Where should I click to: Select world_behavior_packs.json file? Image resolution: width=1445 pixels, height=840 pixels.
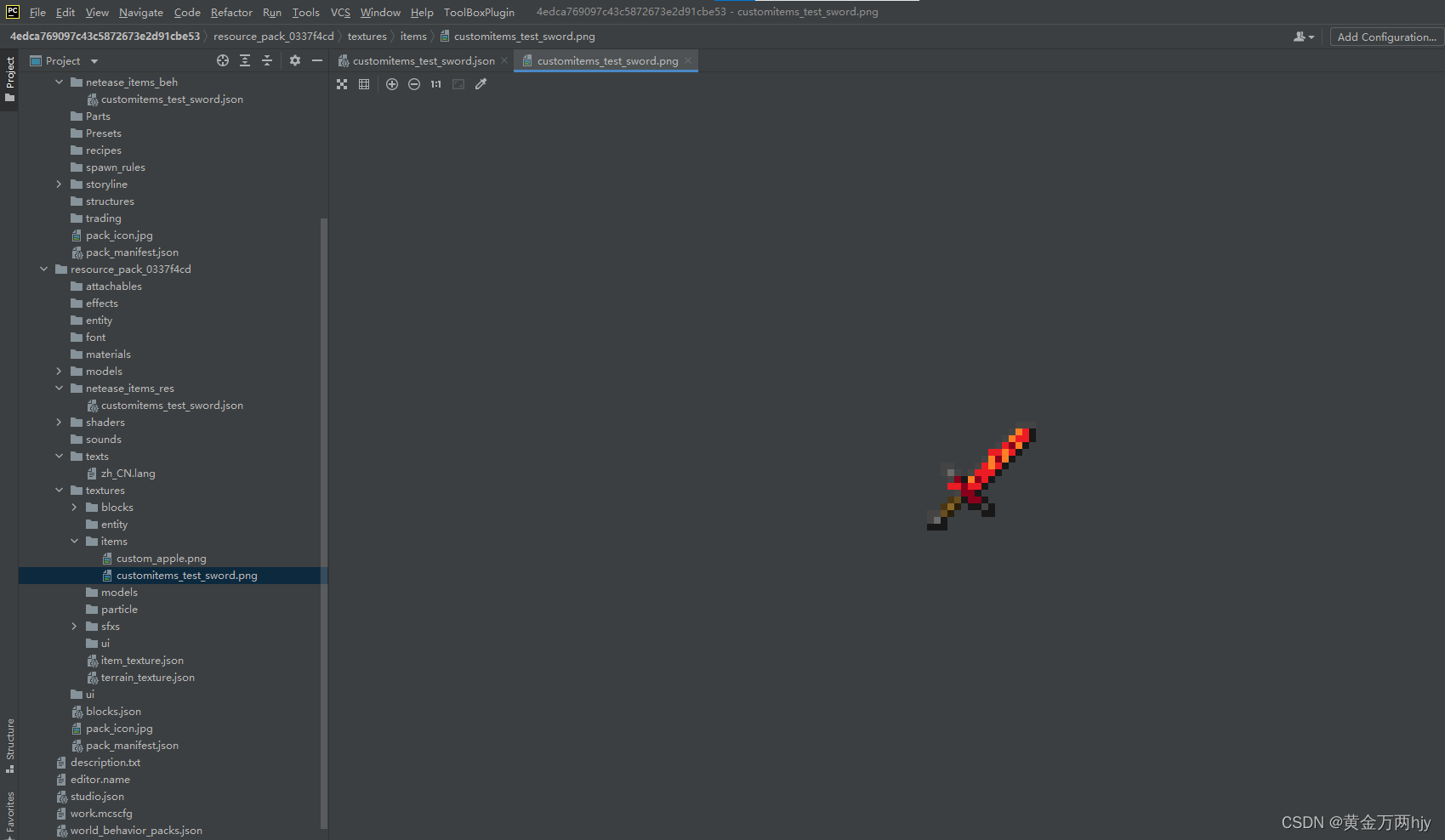click(136, 830)
